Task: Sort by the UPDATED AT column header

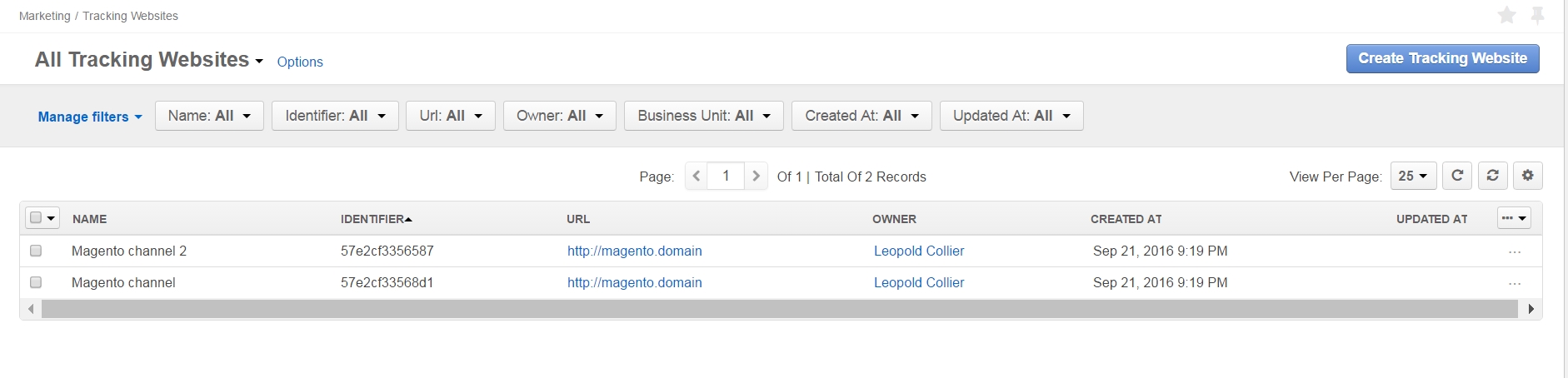Action: pos(1432,219)
